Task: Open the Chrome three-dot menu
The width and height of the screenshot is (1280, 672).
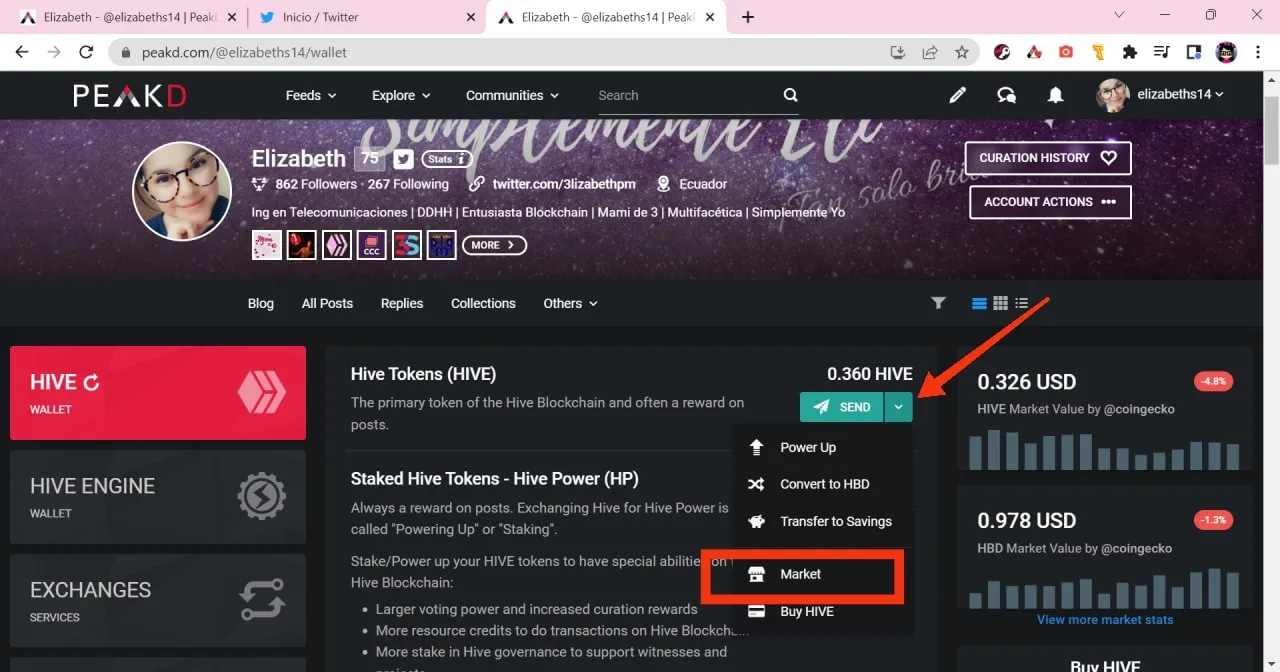Action: pos(1258,52)
